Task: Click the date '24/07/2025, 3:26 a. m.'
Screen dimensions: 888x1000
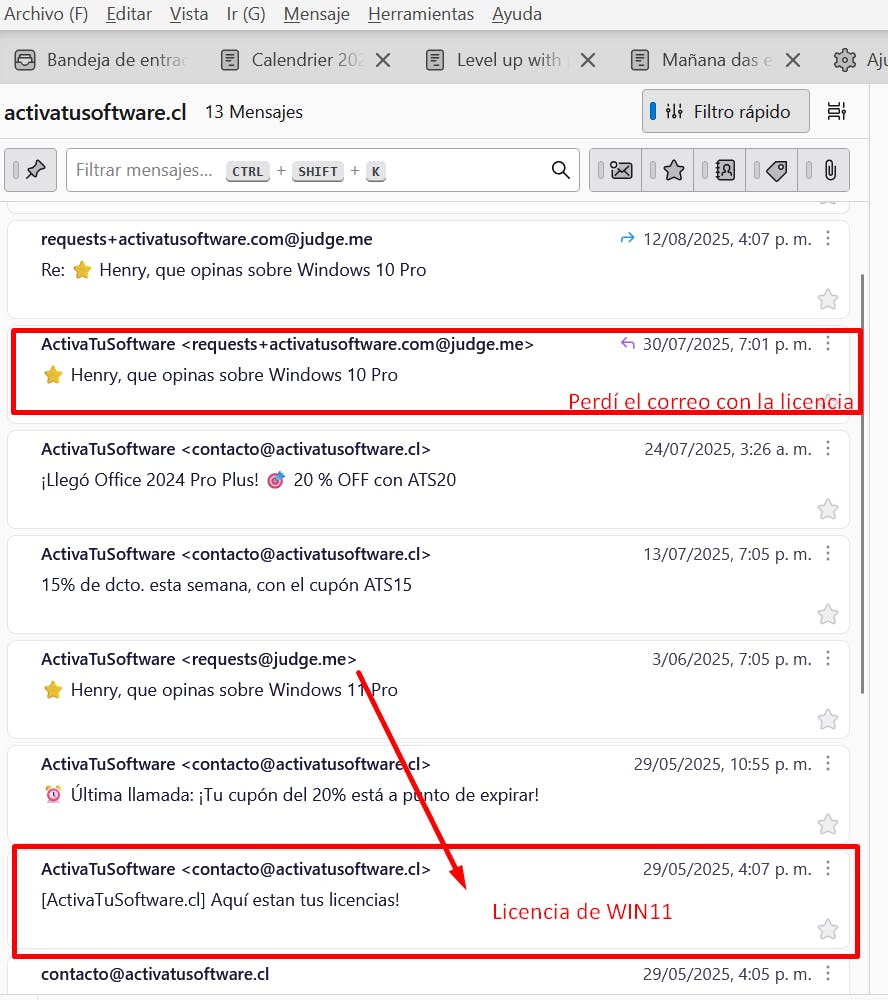Action: pyautogui.click(x=728, y=449)
